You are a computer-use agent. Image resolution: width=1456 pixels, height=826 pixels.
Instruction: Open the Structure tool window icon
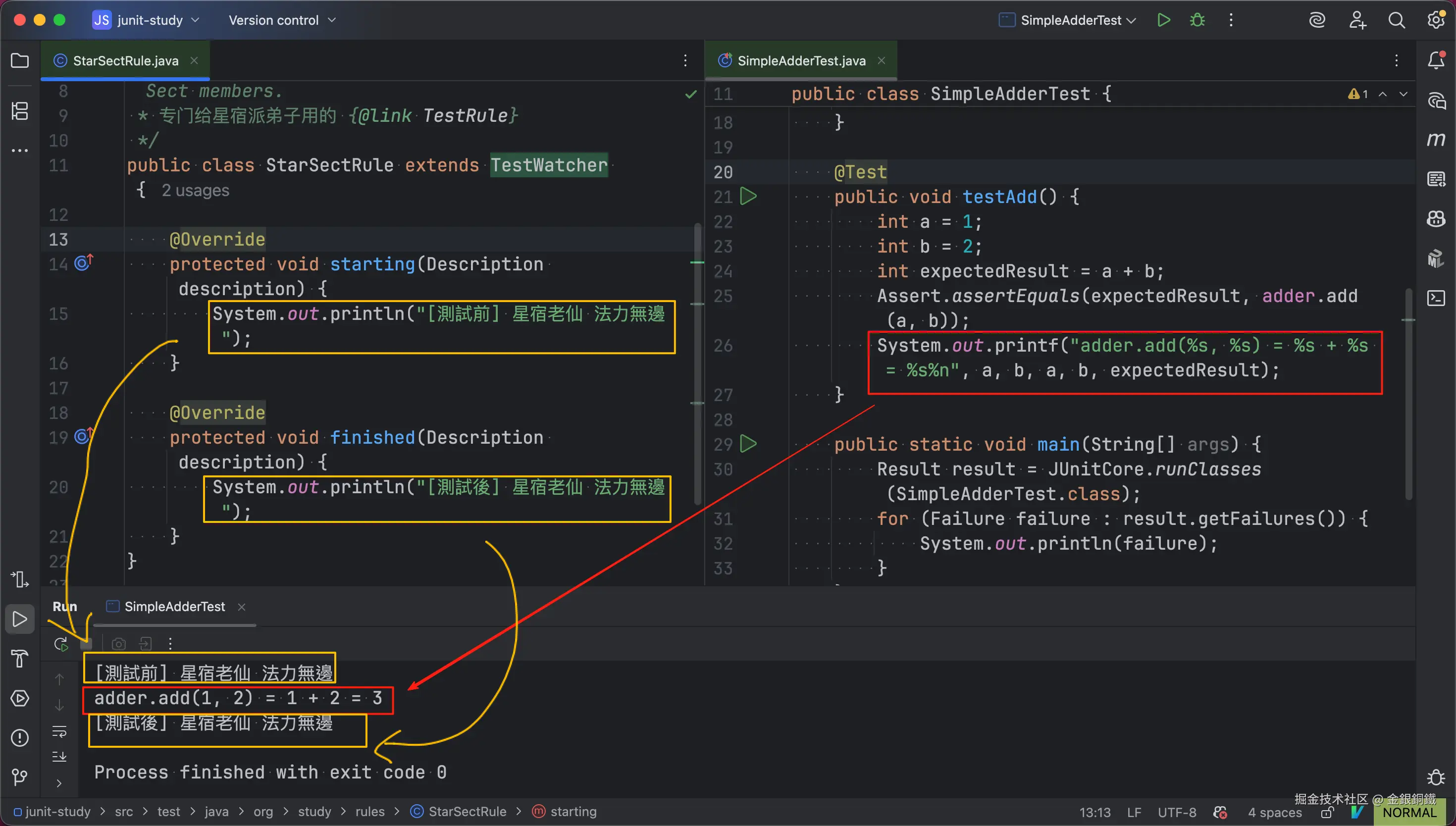coord(20,110)
